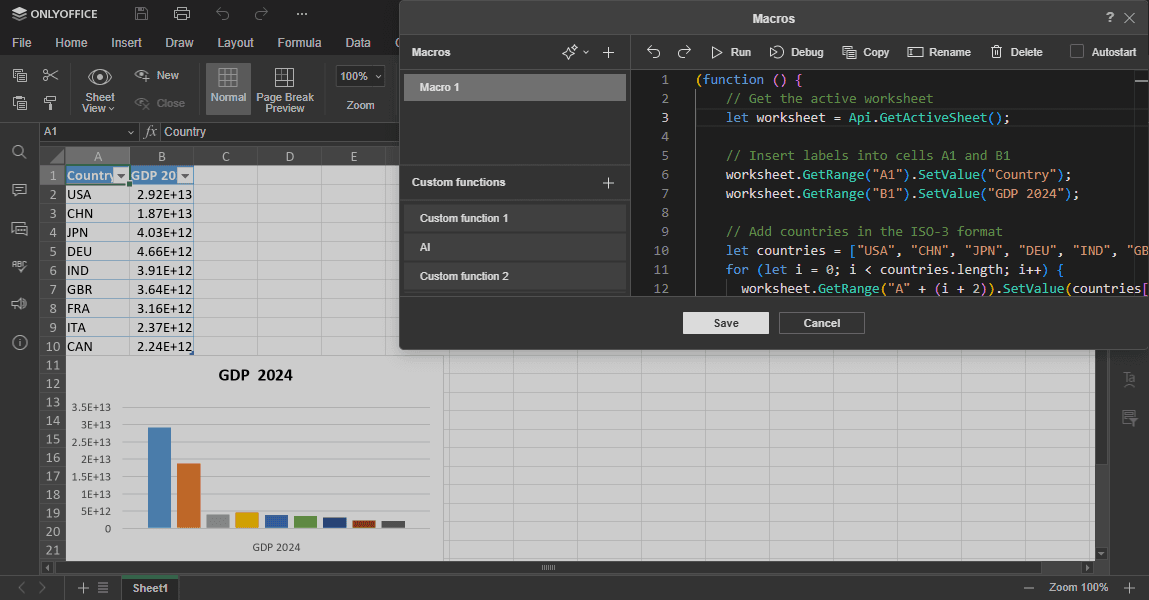Click the formula bar showing Country

pos(278,132)
